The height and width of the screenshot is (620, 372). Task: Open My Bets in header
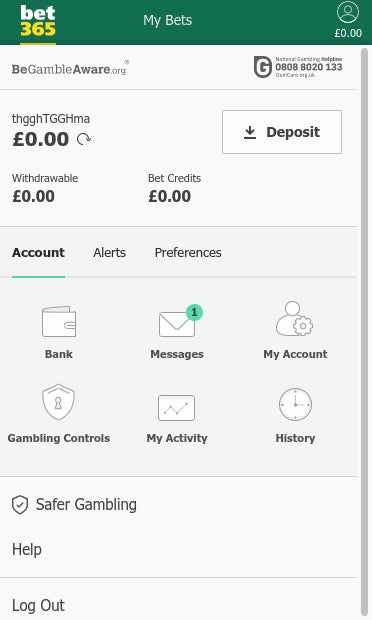pos(168,20)
